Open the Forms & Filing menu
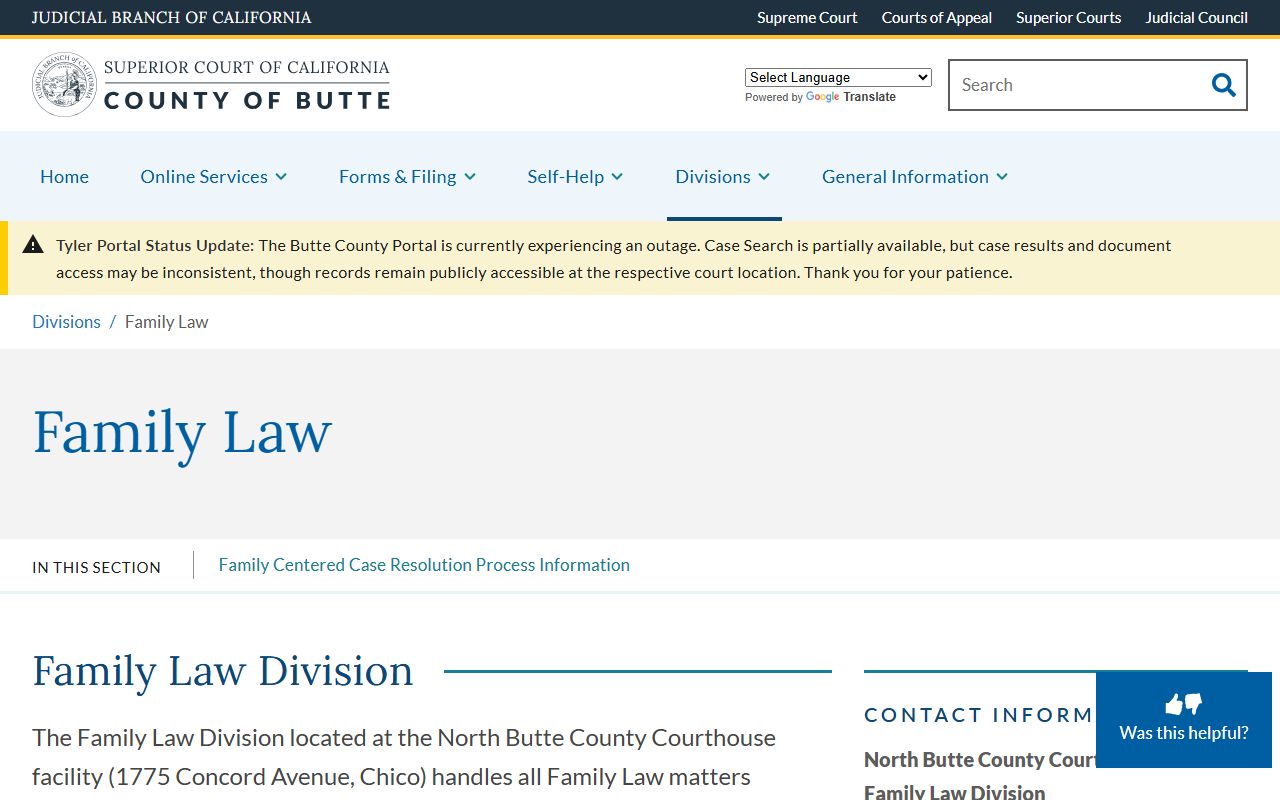The image size is (1280, 800). click(397, 177)
